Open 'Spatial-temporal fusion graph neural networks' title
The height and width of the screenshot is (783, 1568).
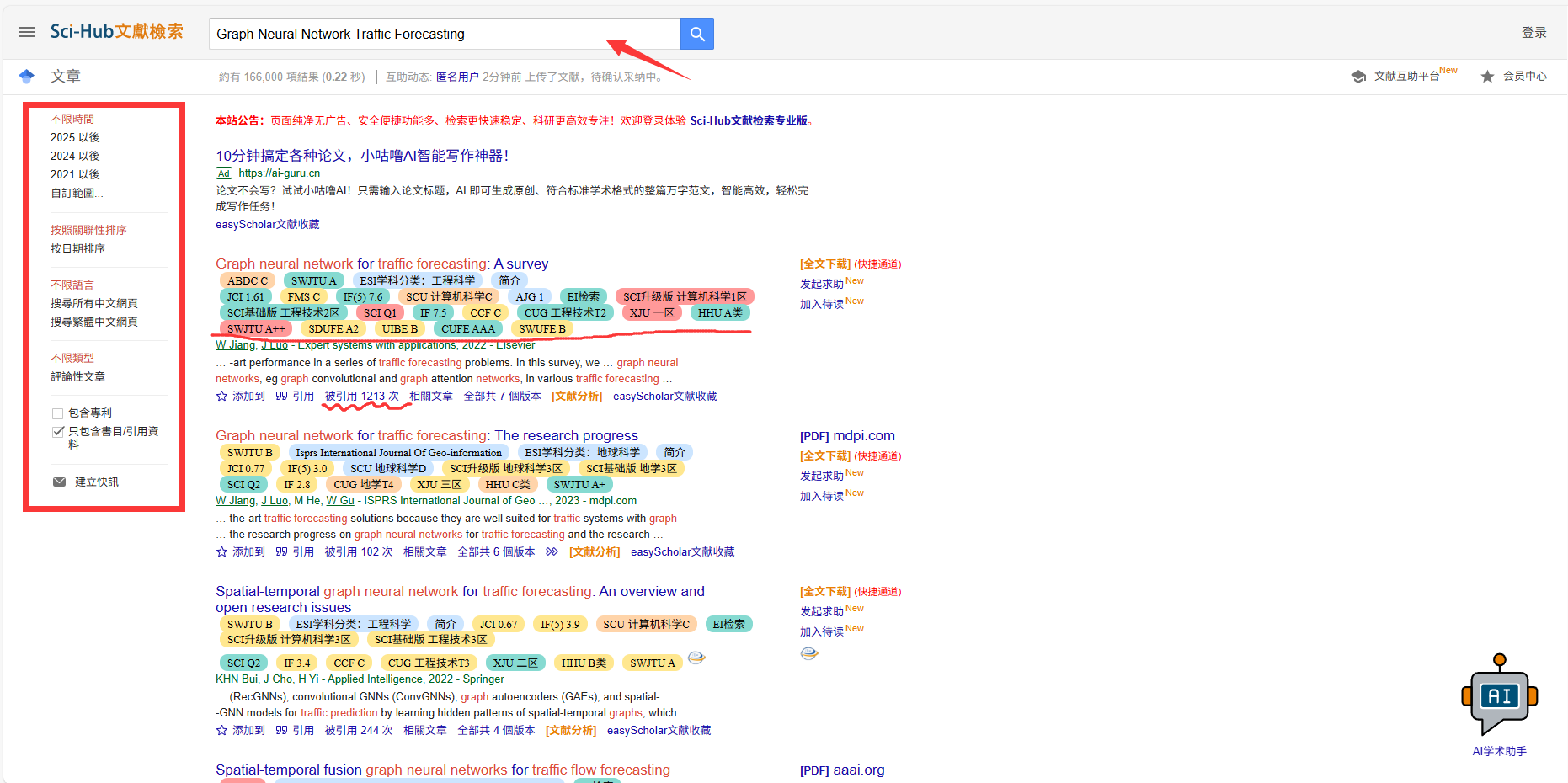(x=443, y=770)
